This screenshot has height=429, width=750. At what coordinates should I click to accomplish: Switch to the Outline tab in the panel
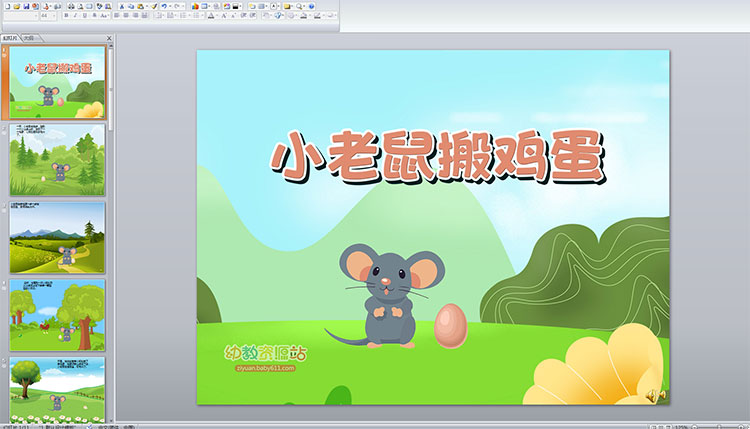click(30, 38)
